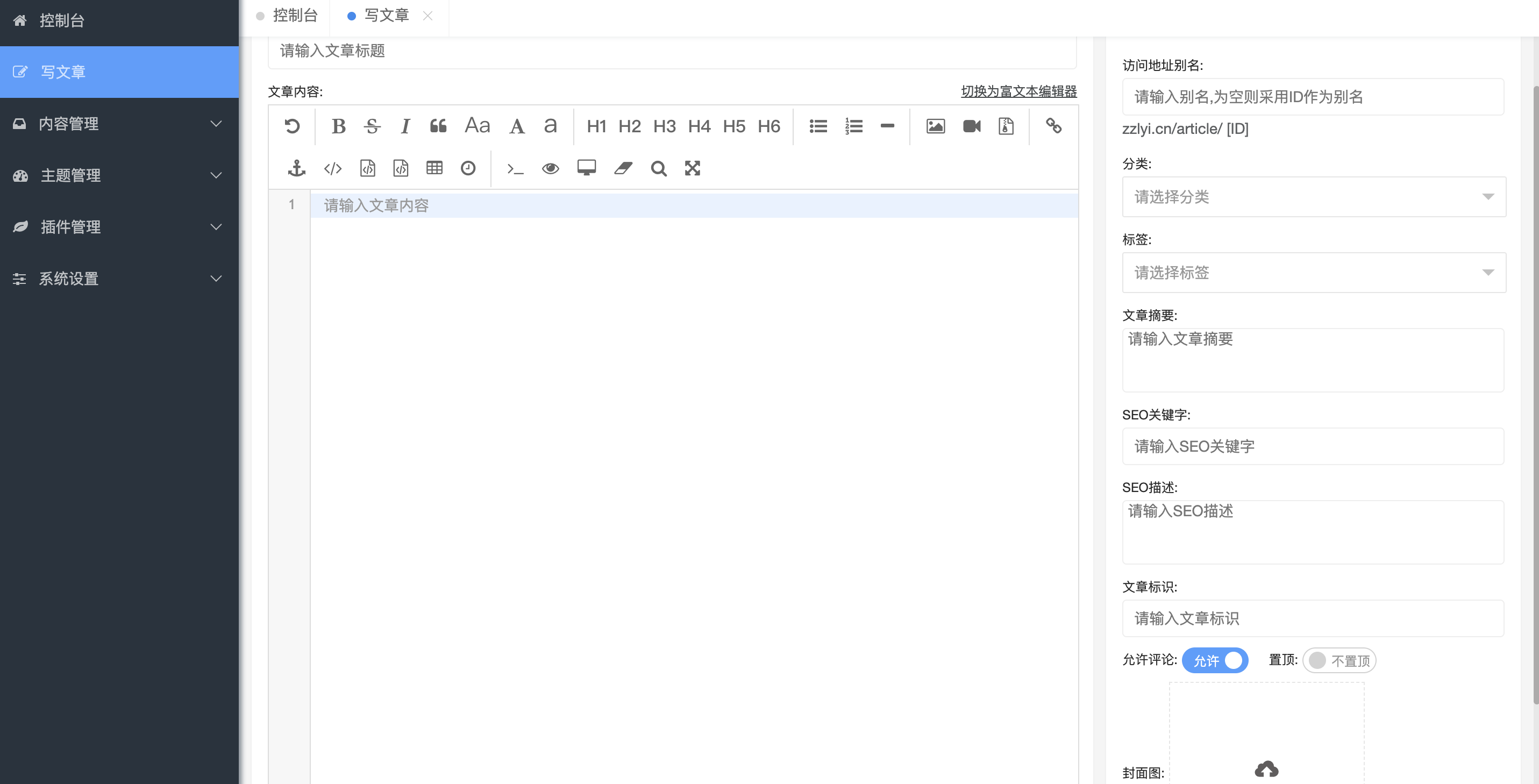Click the terminal prompt icon
The width and height of the screenshot is (1539, 784).
coord(515,169)
